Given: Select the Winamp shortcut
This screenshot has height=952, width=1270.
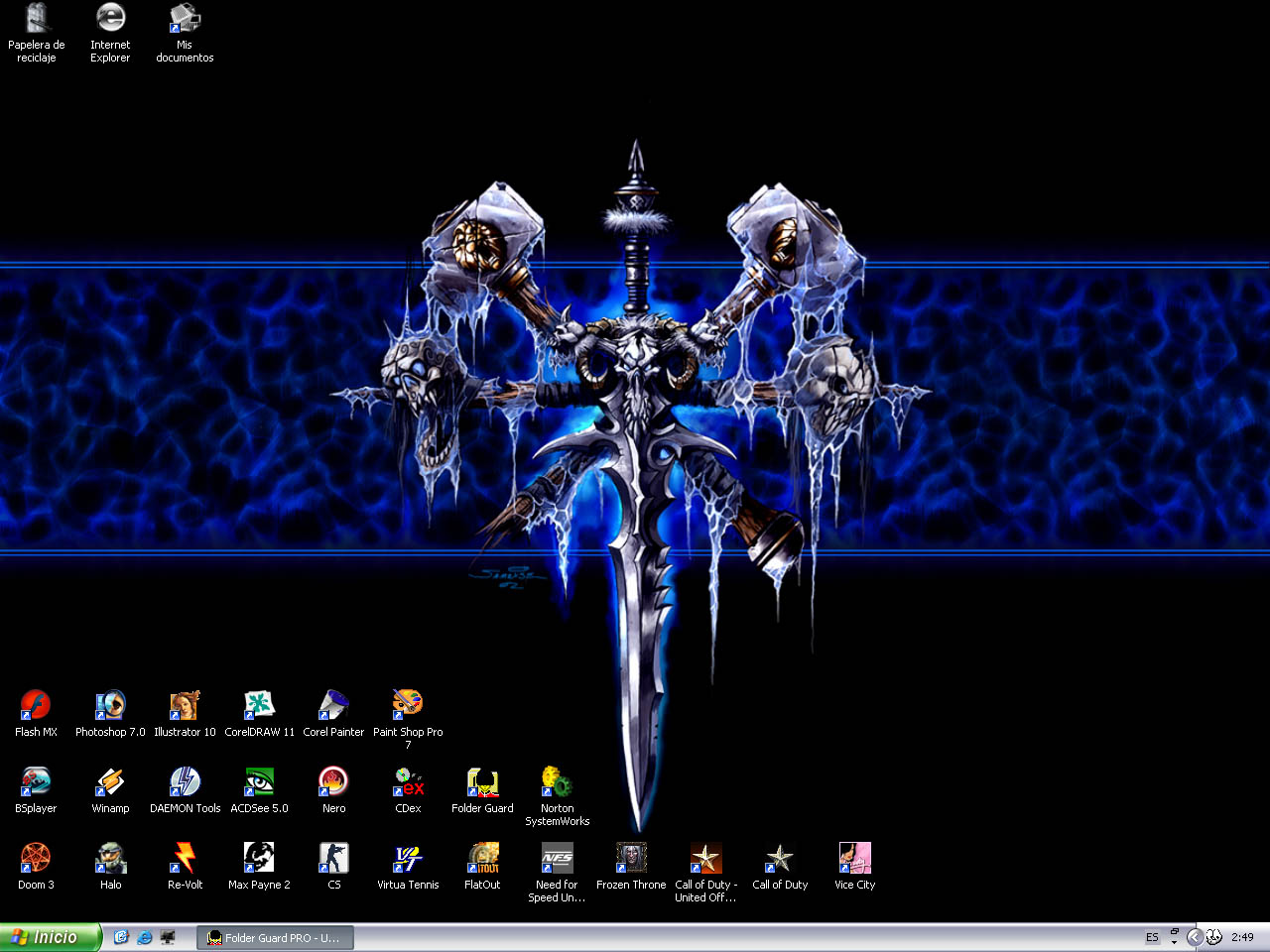Looking at the screenshot, I should pyautogui.click(x=110, y=789).
